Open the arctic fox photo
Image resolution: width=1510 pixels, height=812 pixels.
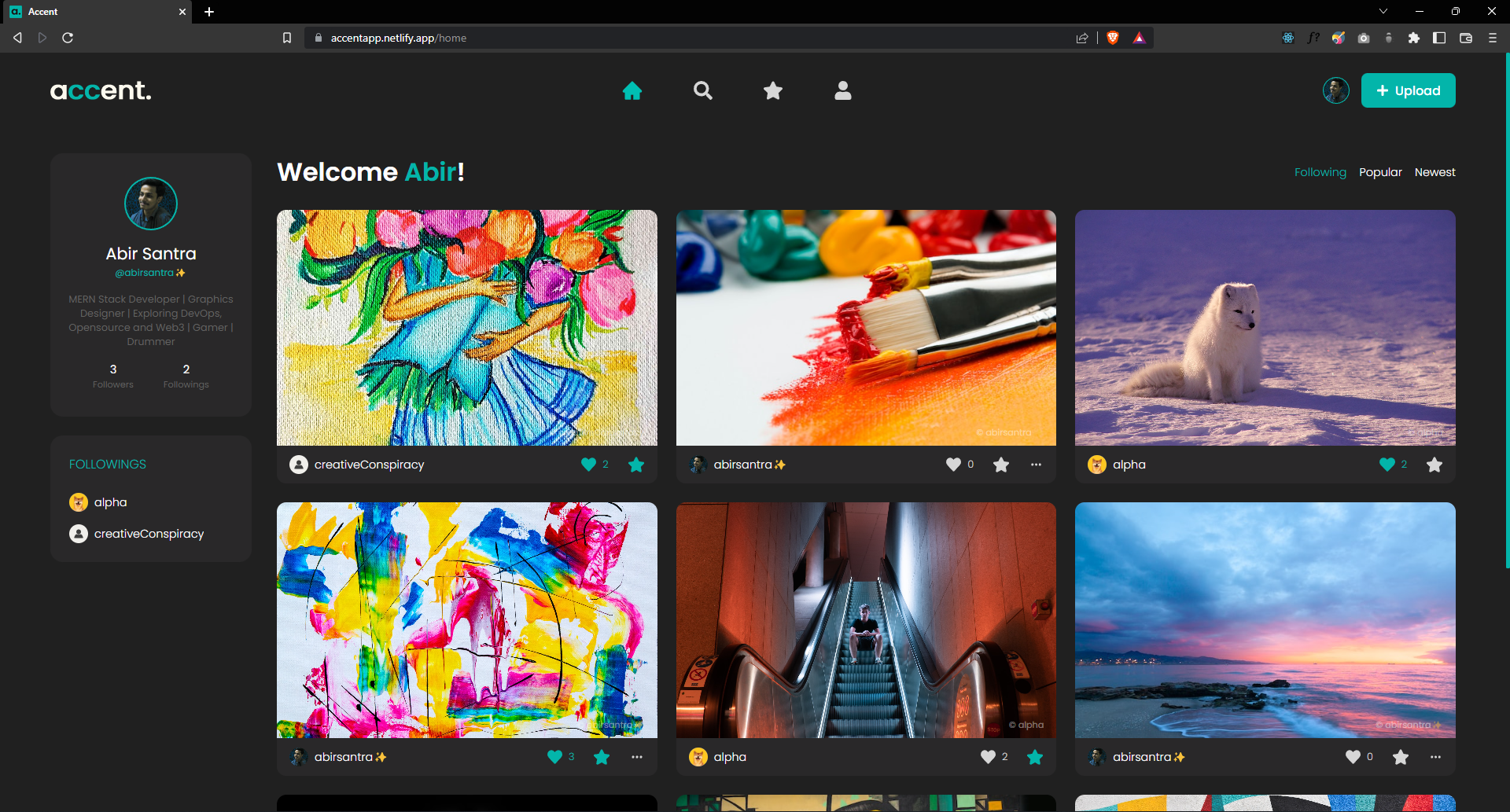[1265, 328]
